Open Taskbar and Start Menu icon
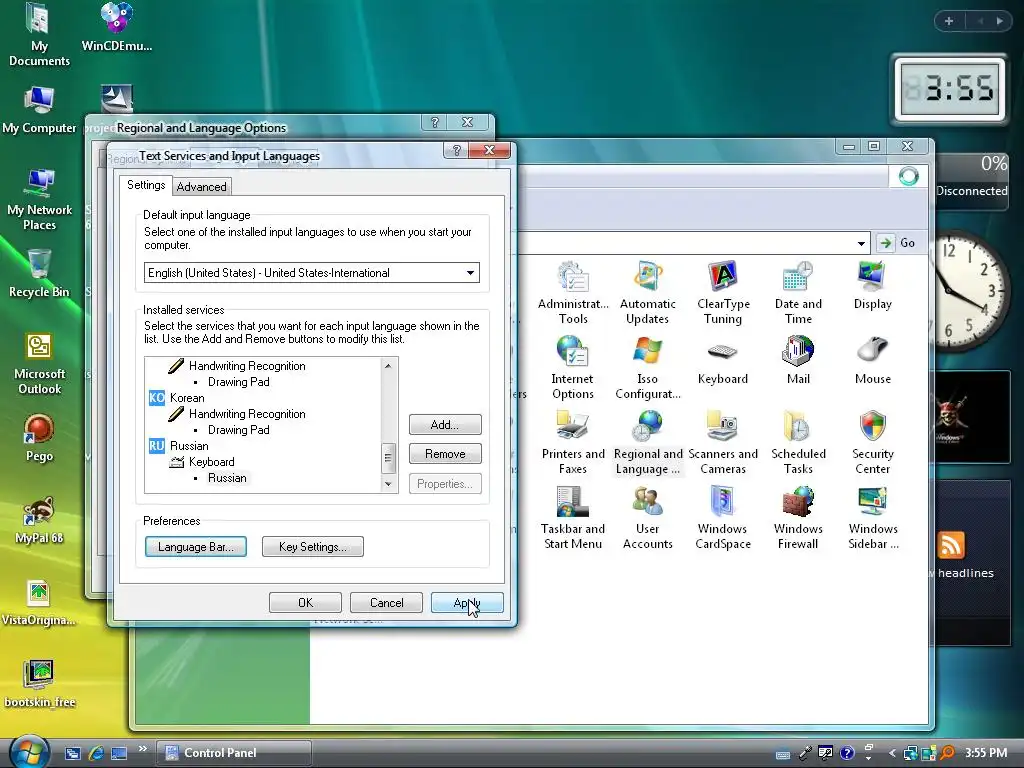Screen dimensions: 1024x768 tap(573, 518)
